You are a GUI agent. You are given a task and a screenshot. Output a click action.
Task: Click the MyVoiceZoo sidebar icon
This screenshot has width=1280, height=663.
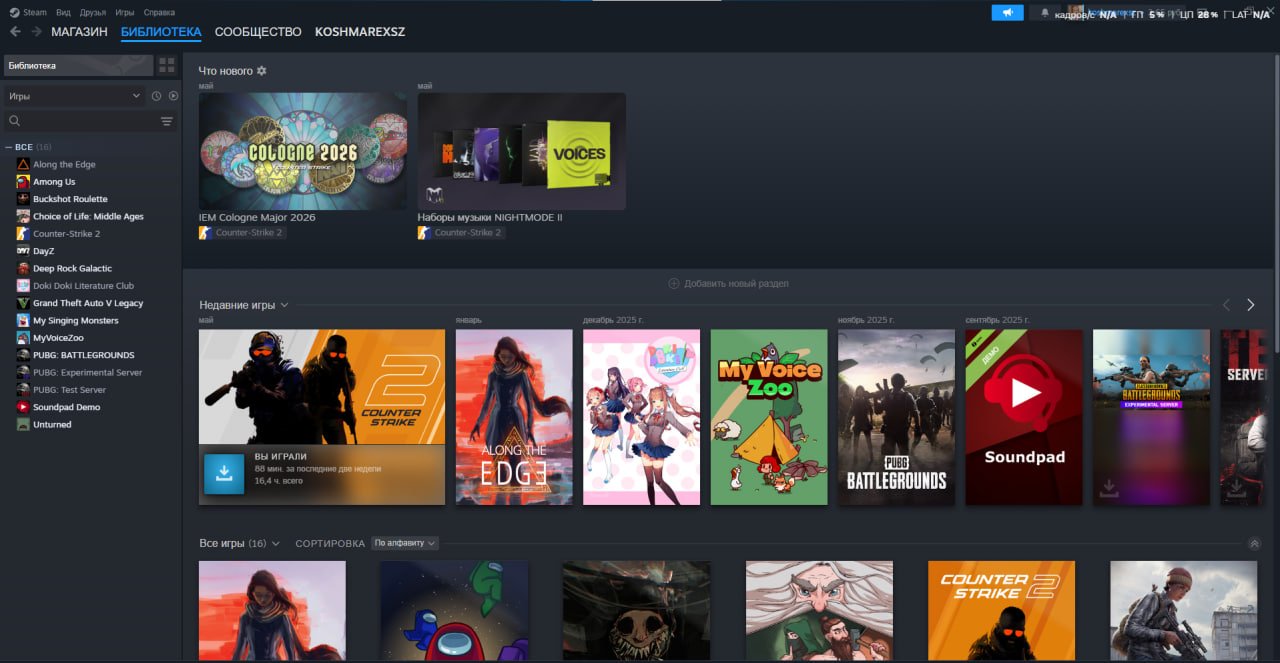pos(23,338)
